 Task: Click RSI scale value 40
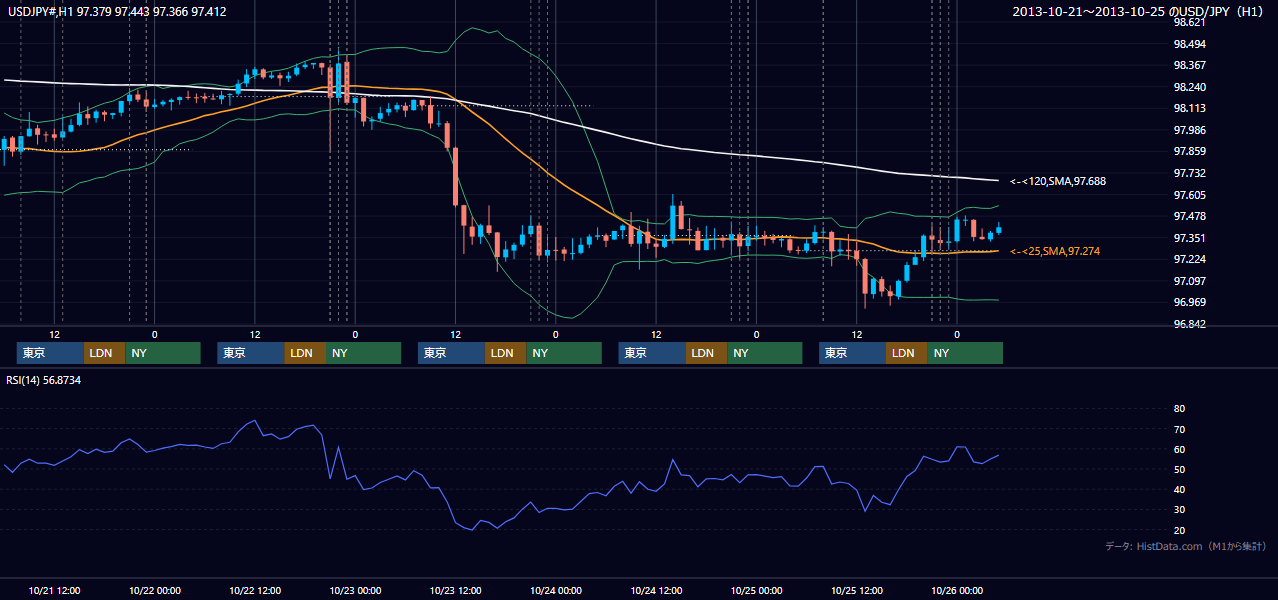point(1179,489)
